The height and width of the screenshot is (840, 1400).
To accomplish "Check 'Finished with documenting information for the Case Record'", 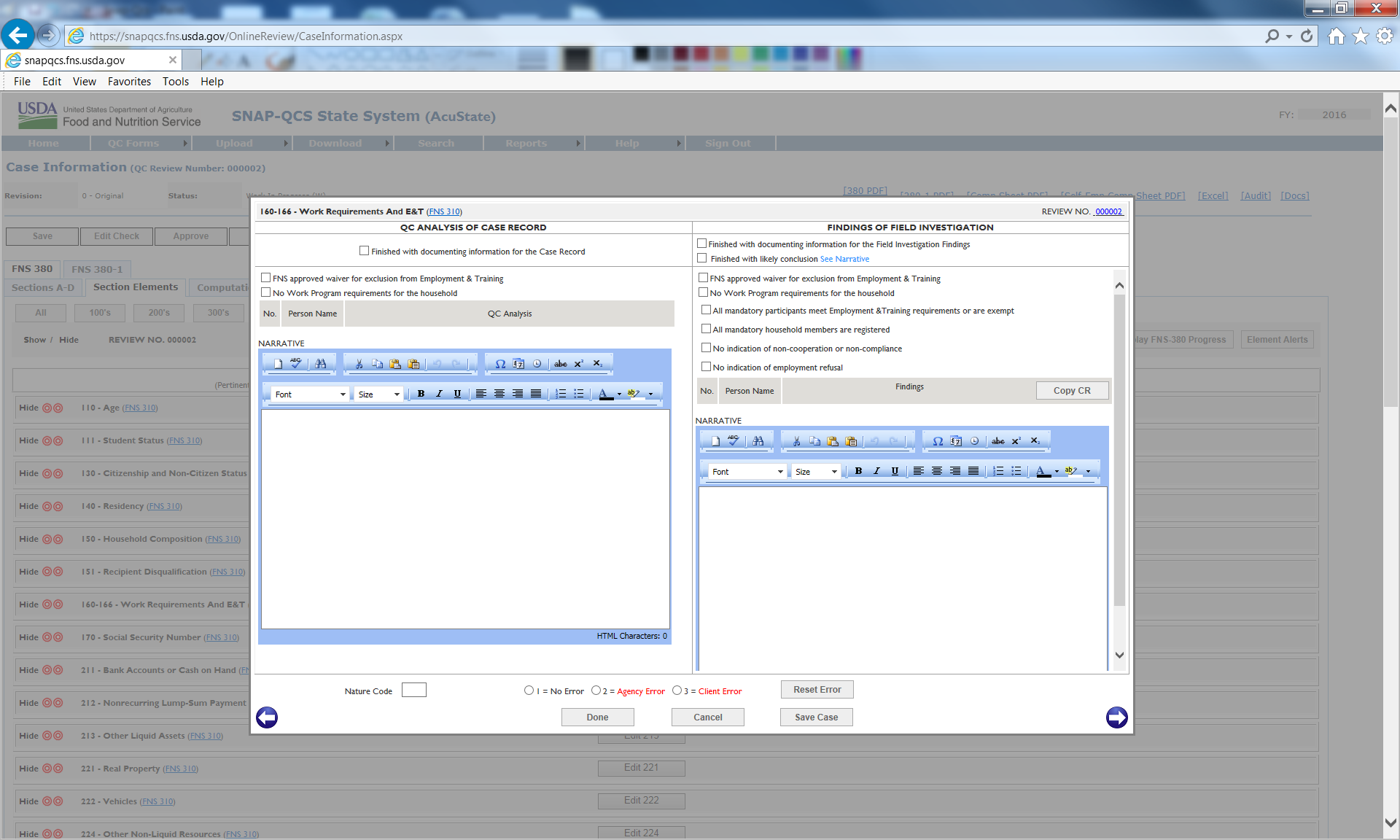I will point(364,251).
